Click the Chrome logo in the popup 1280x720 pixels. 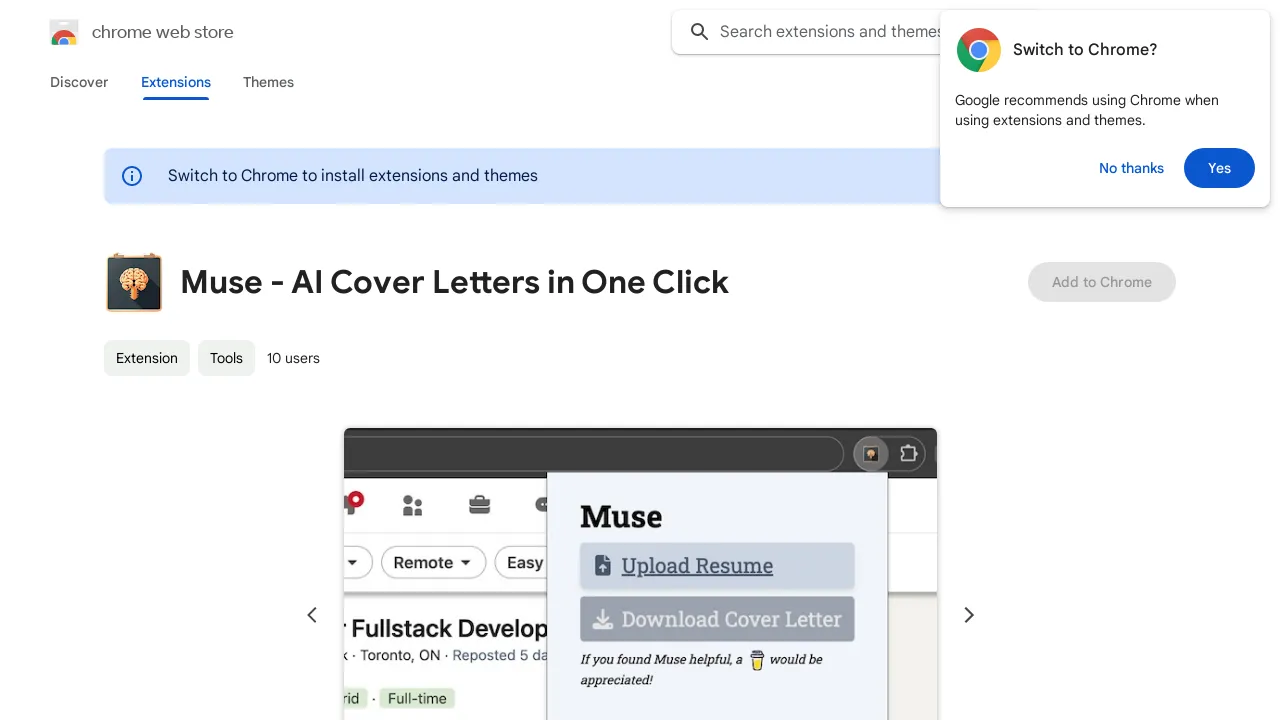point(979,50)
